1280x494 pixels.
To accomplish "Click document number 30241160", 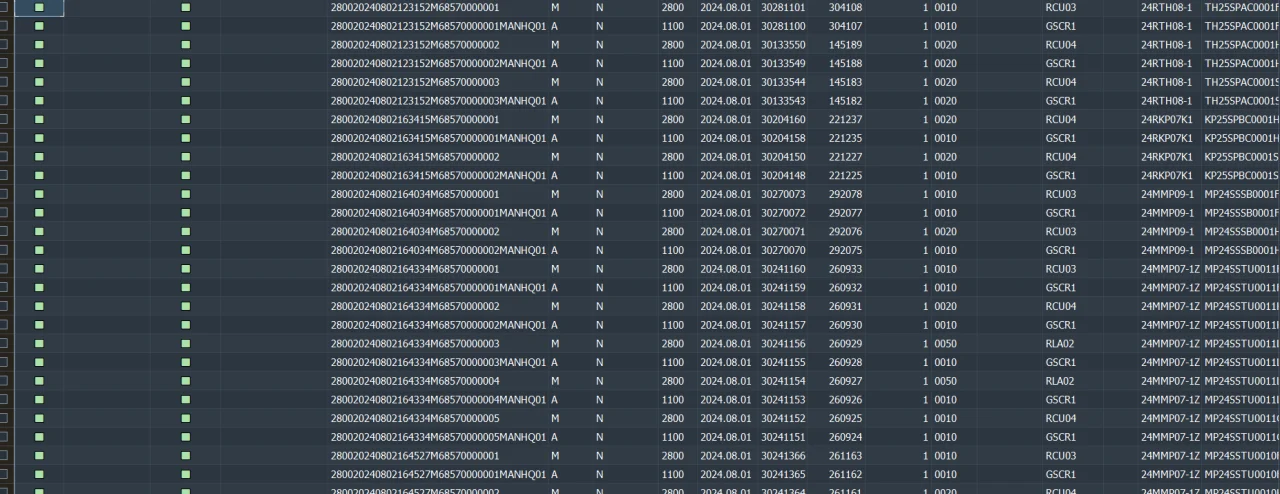I will click(x=783, y=269).
